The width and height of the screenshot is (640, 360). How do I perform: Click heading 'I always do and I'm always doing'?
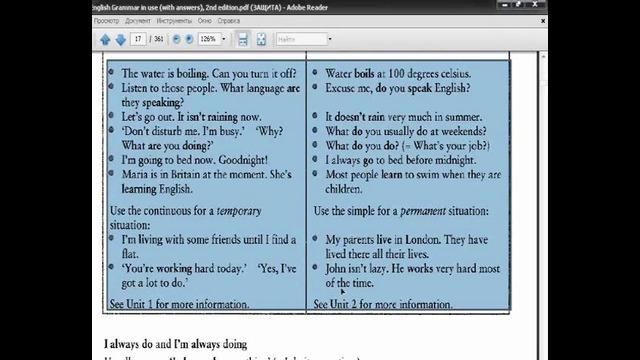click(176, 344)
